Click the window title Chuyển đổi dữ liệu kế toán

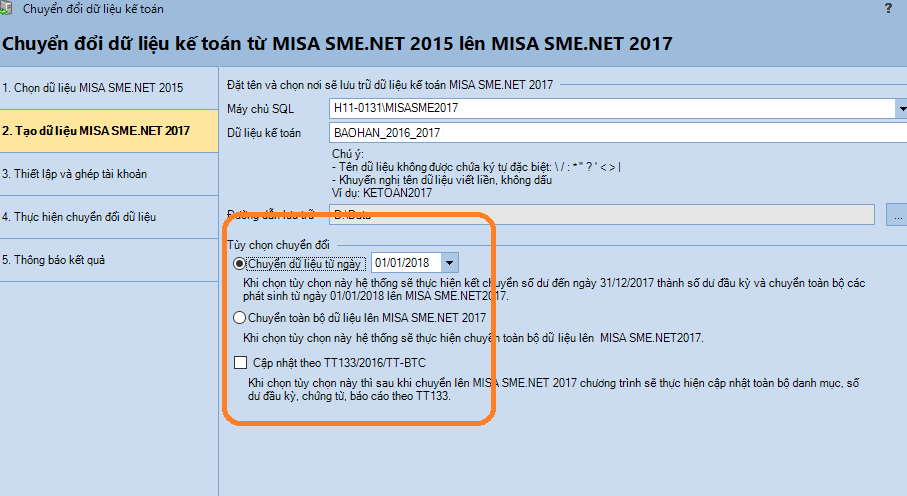click(x=93, y=9)
